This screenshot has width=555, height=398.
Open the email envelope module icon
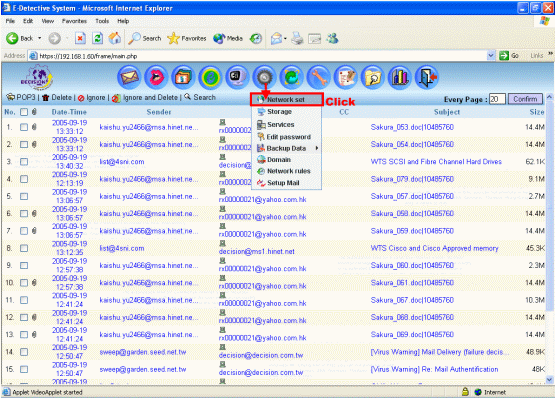pyautogui.click(x=129, y=77)
